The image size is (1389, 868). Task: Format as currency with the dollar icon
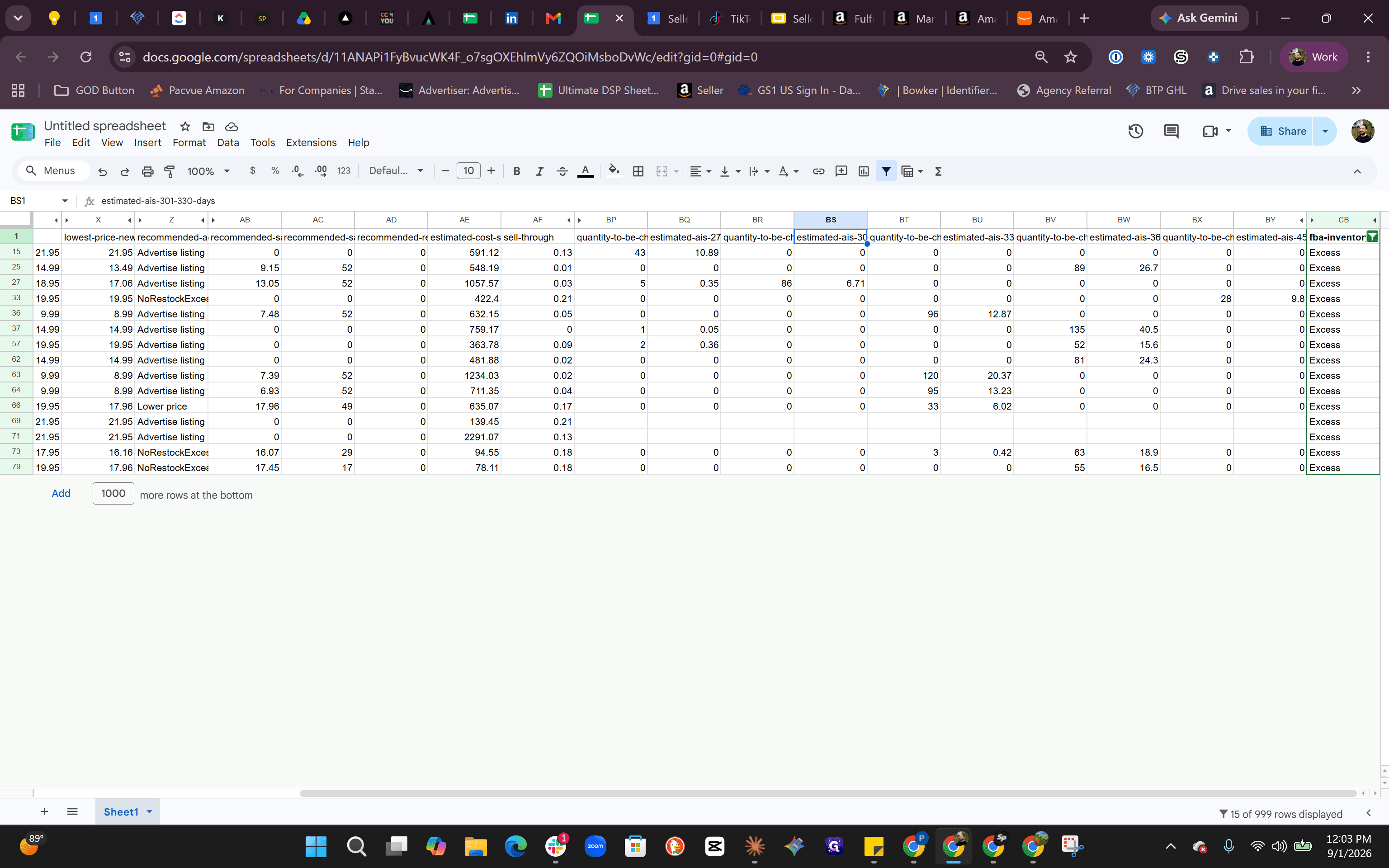pyautogui.click(x=253, y=170)
